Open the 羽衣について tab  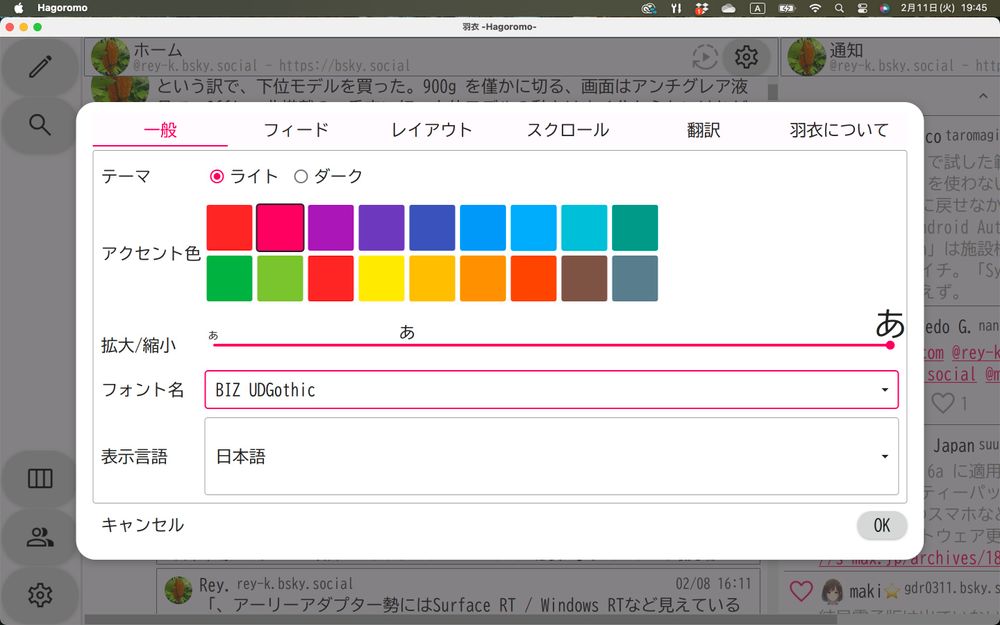[x=838, y=130]
